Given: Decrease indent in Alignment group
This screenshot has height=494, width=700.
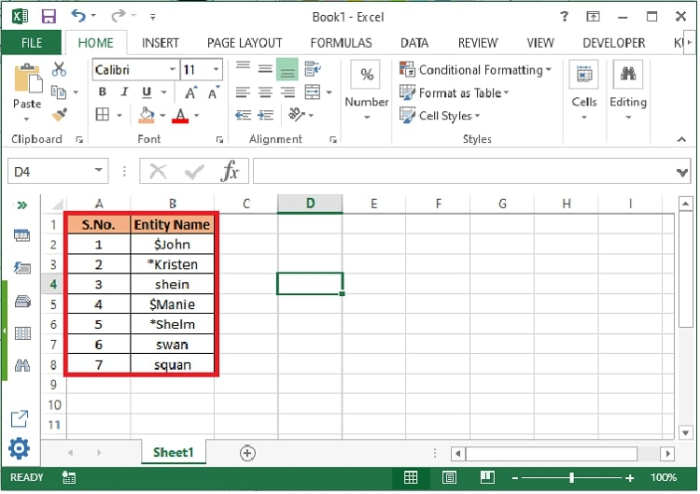Looking at the screenshot, I should 243,115.
